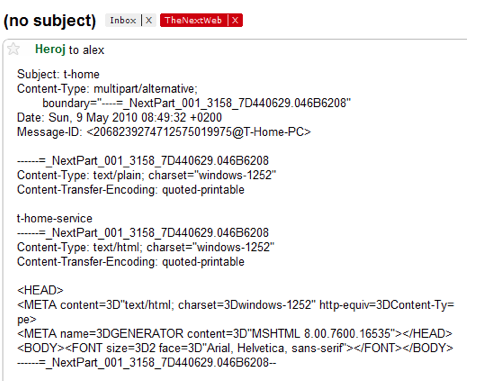Click the 'boundary=' header line
Image resolution: width=496 pixels, height=381 pixels.
(197, 103)
